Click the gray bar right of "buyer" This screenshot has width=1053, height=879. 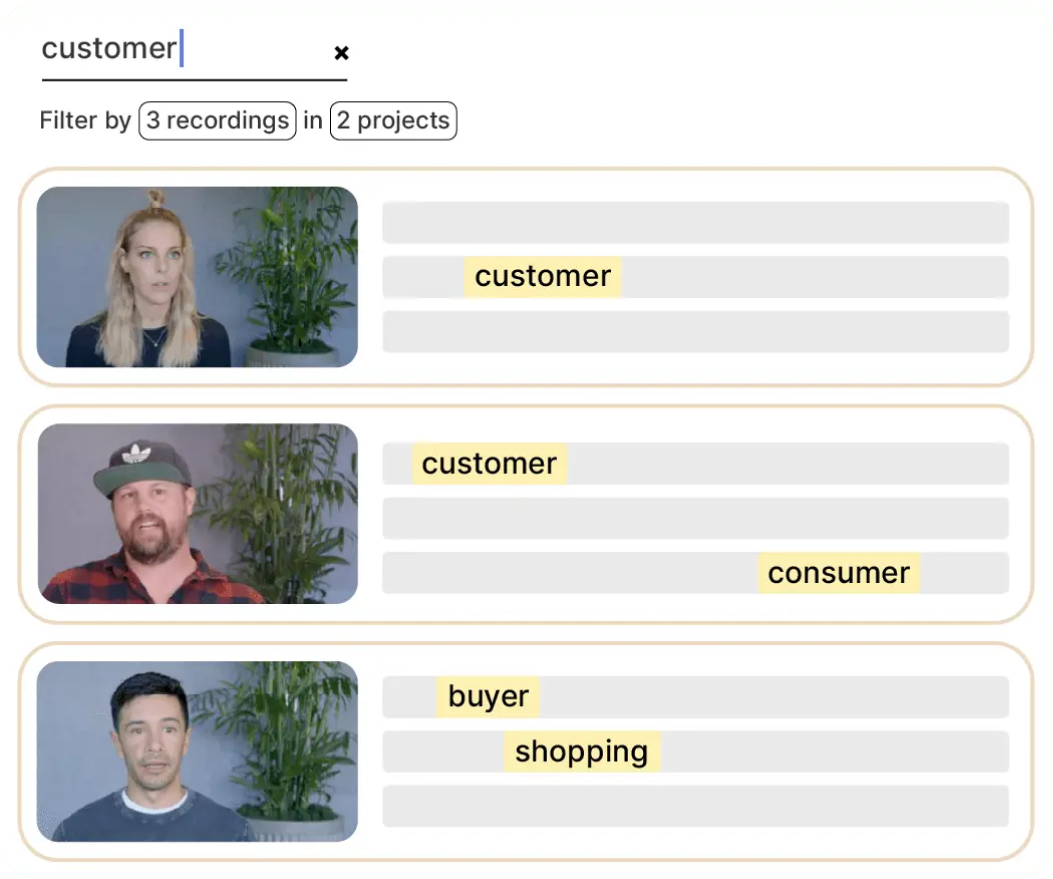[772, 697]
